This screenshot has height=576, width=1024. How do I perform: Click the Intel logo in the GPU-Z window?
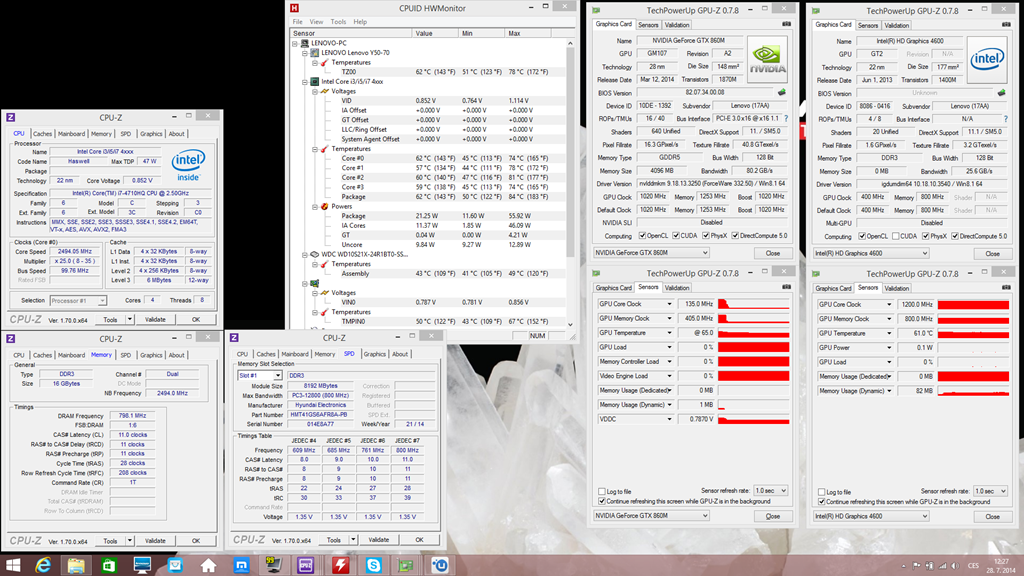[984, 60]
